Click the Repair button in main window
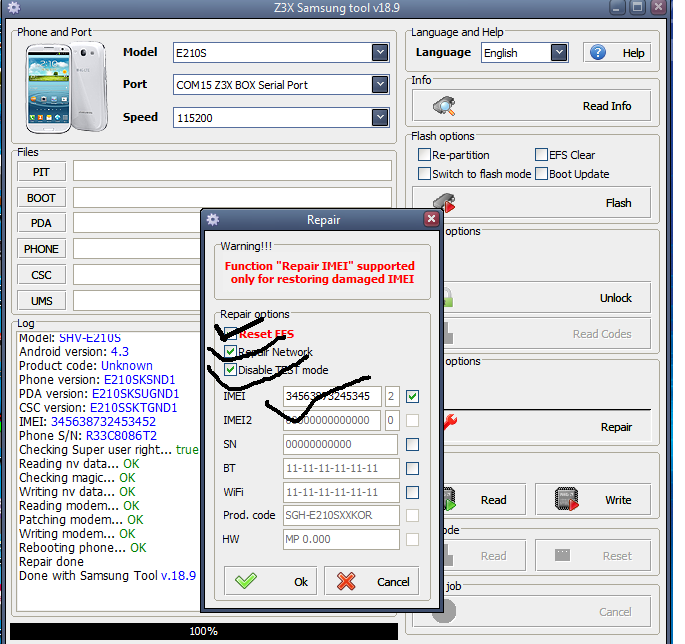Viewport: 685px width, 644px height. coord(546,426)
